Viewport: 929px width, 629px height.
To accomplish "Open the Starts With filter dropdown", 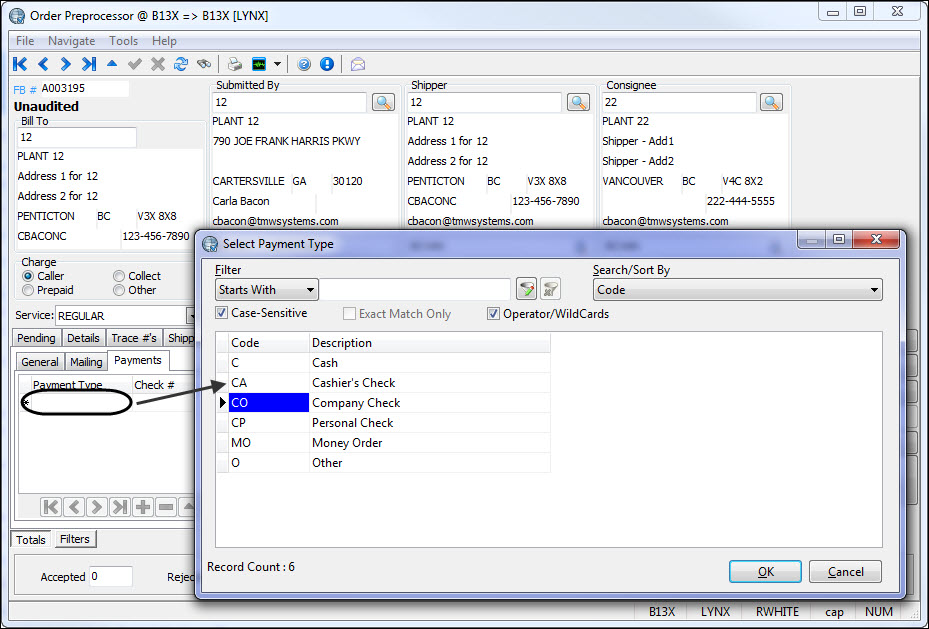I will 309,289.
